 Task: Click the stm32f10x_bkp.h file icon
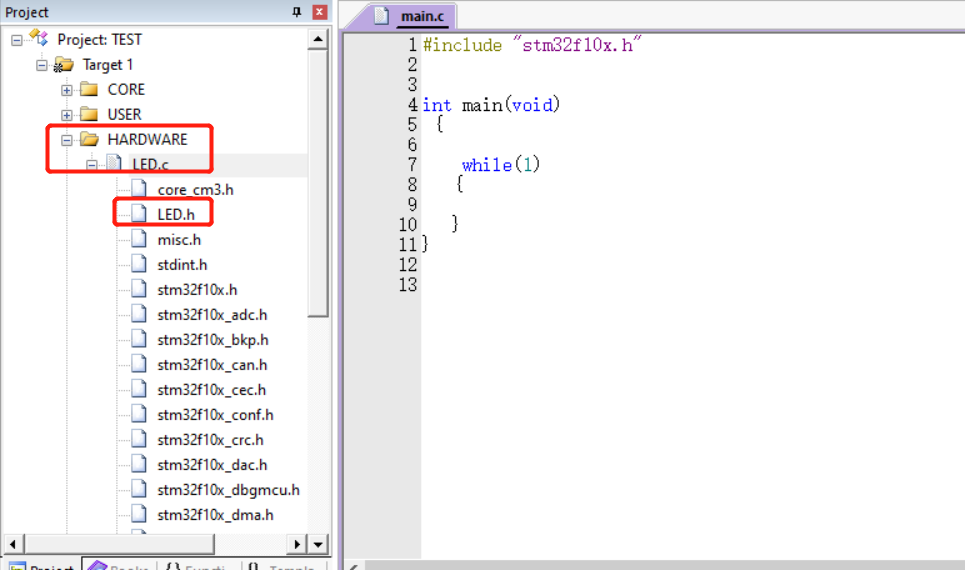coord(139,339)
